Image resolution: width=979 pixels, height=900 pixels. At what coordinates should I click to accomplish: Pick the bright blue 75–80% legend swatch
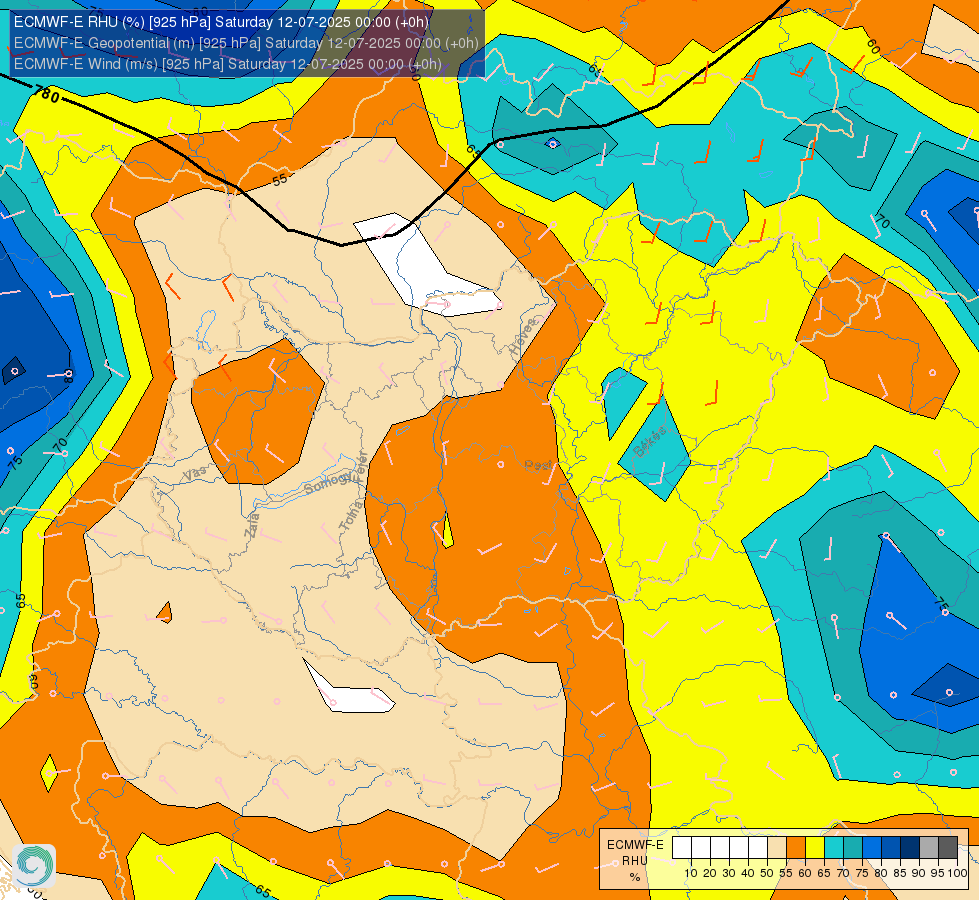click(x=872, y=848)
